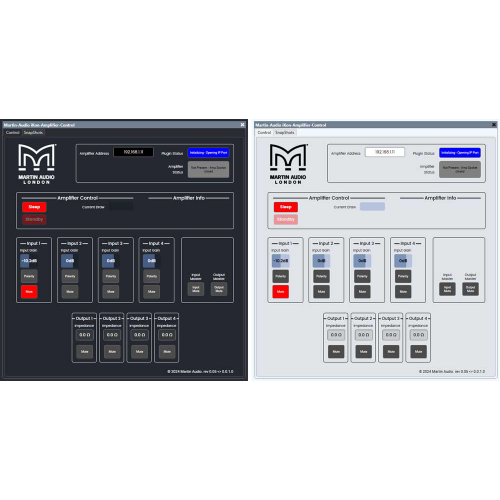Adjust Input 3 gain slider, dark window

click(x=111, y=261)
